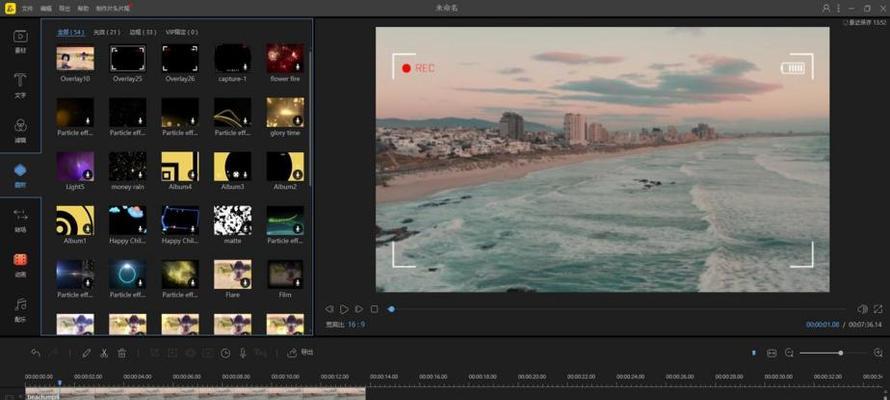The height and width of the screenshot is (400, 890).
Task: Switch to the VIP (0) tab
Action: click(182, 32)
